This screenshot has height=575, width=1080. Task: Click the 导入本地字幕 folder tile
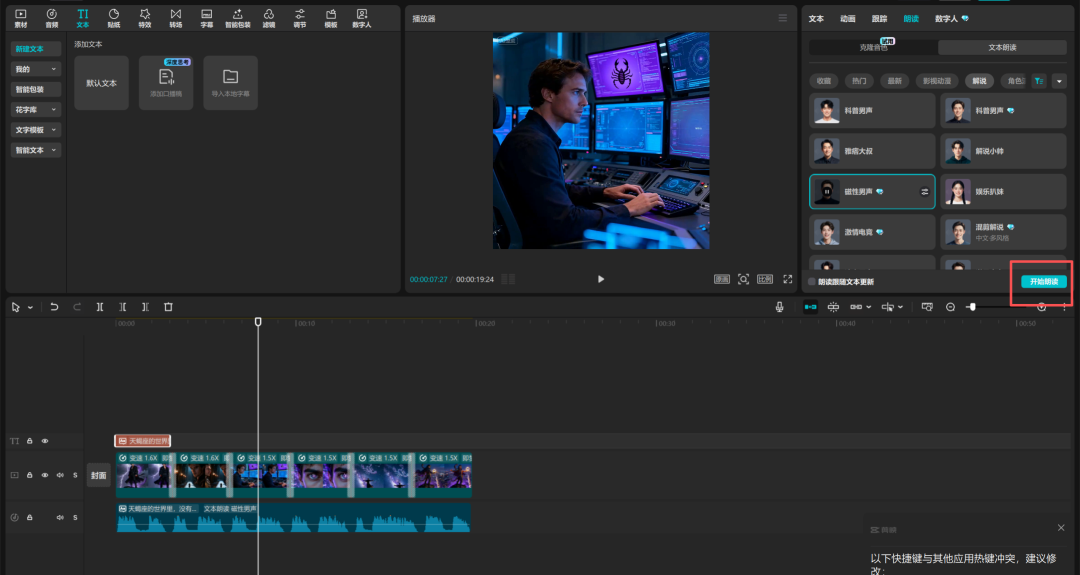click(230, 82)
